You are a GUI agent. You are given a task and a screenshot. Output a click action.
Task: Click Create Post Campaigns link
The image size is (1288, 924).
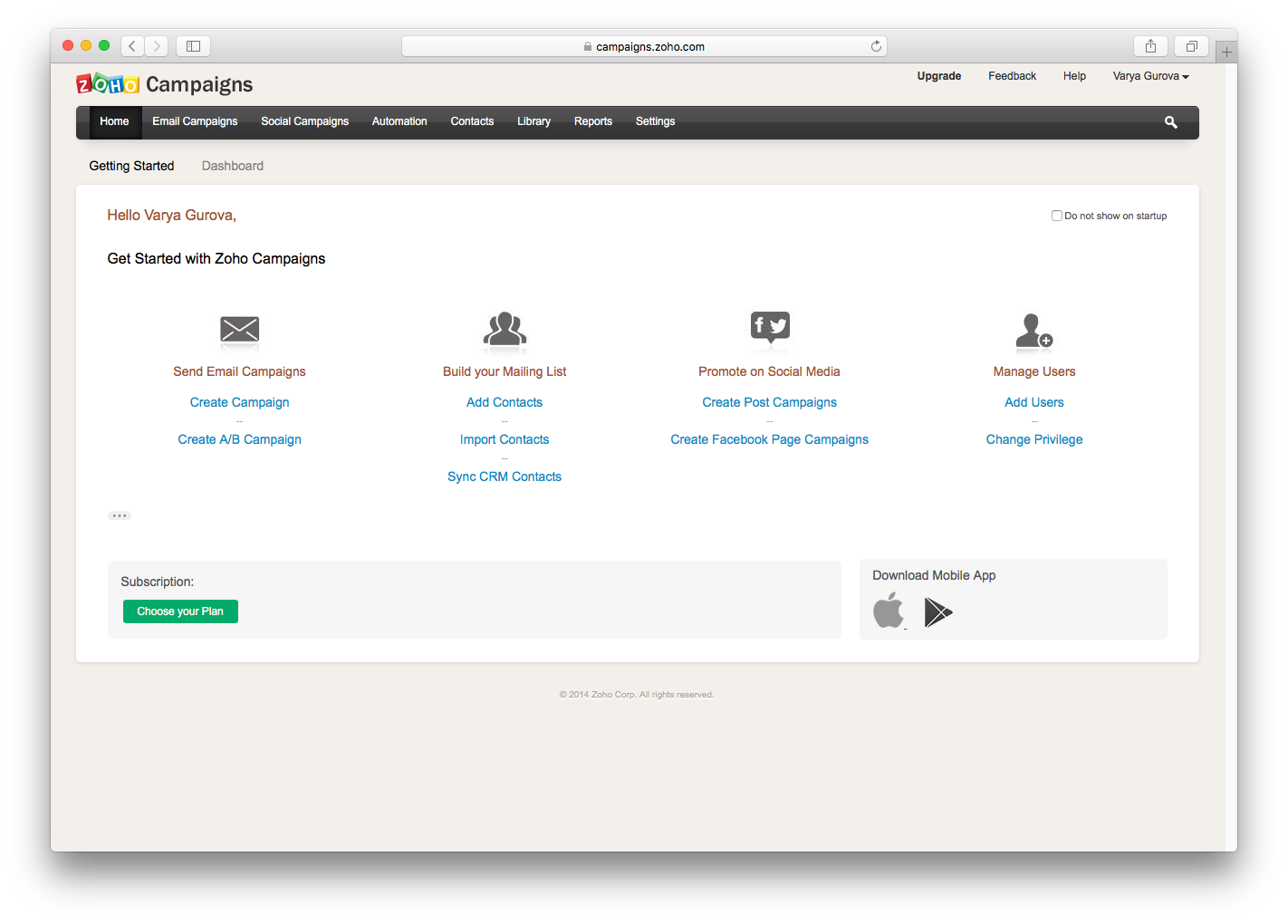click(x=770, y=402)
